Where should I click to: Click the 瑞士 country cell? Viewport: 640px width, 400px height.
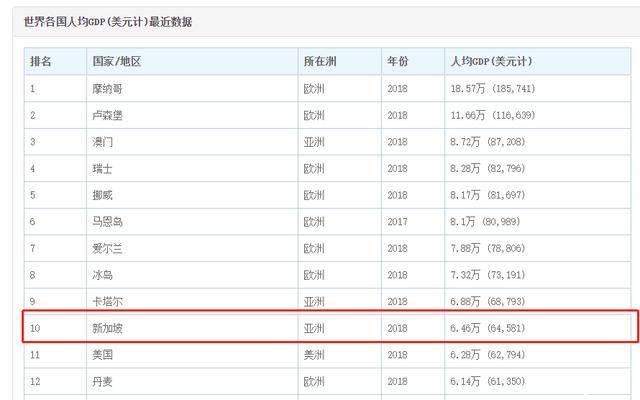click(x=103, y=168)
